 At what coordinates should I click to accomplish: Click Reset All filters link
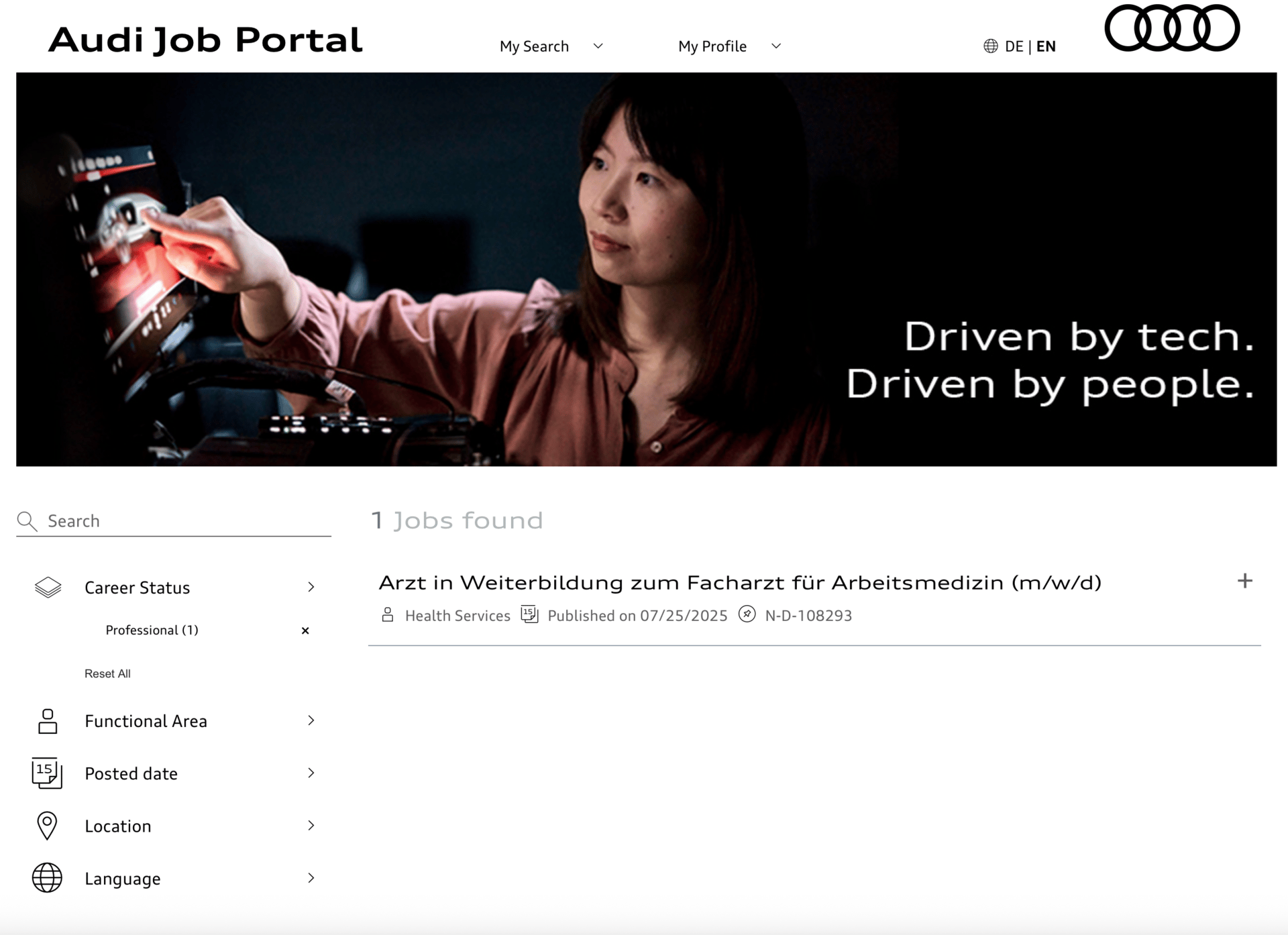tap(107, 673)
